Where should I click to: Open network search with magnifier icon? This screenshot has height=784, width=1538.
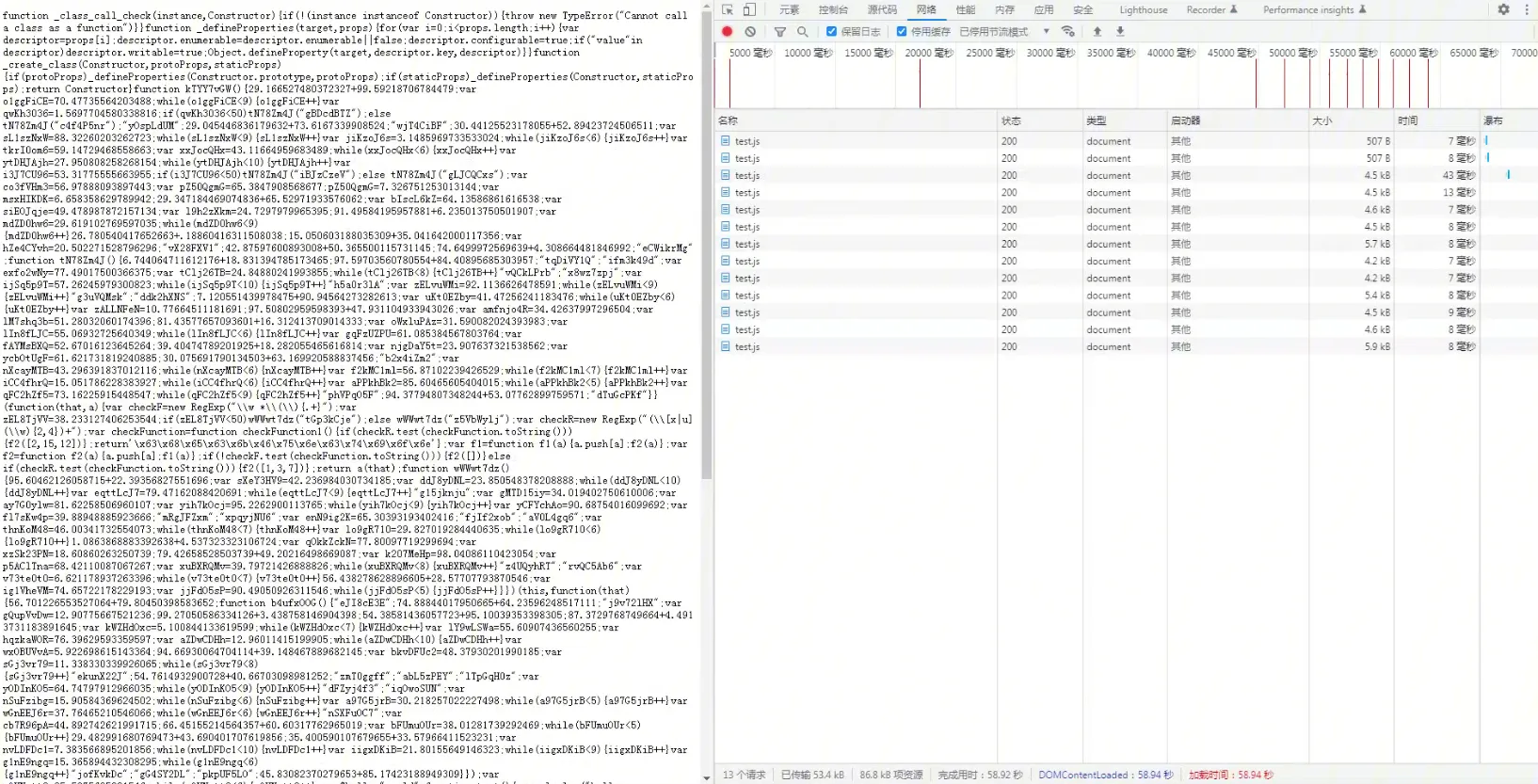(803, 31)
